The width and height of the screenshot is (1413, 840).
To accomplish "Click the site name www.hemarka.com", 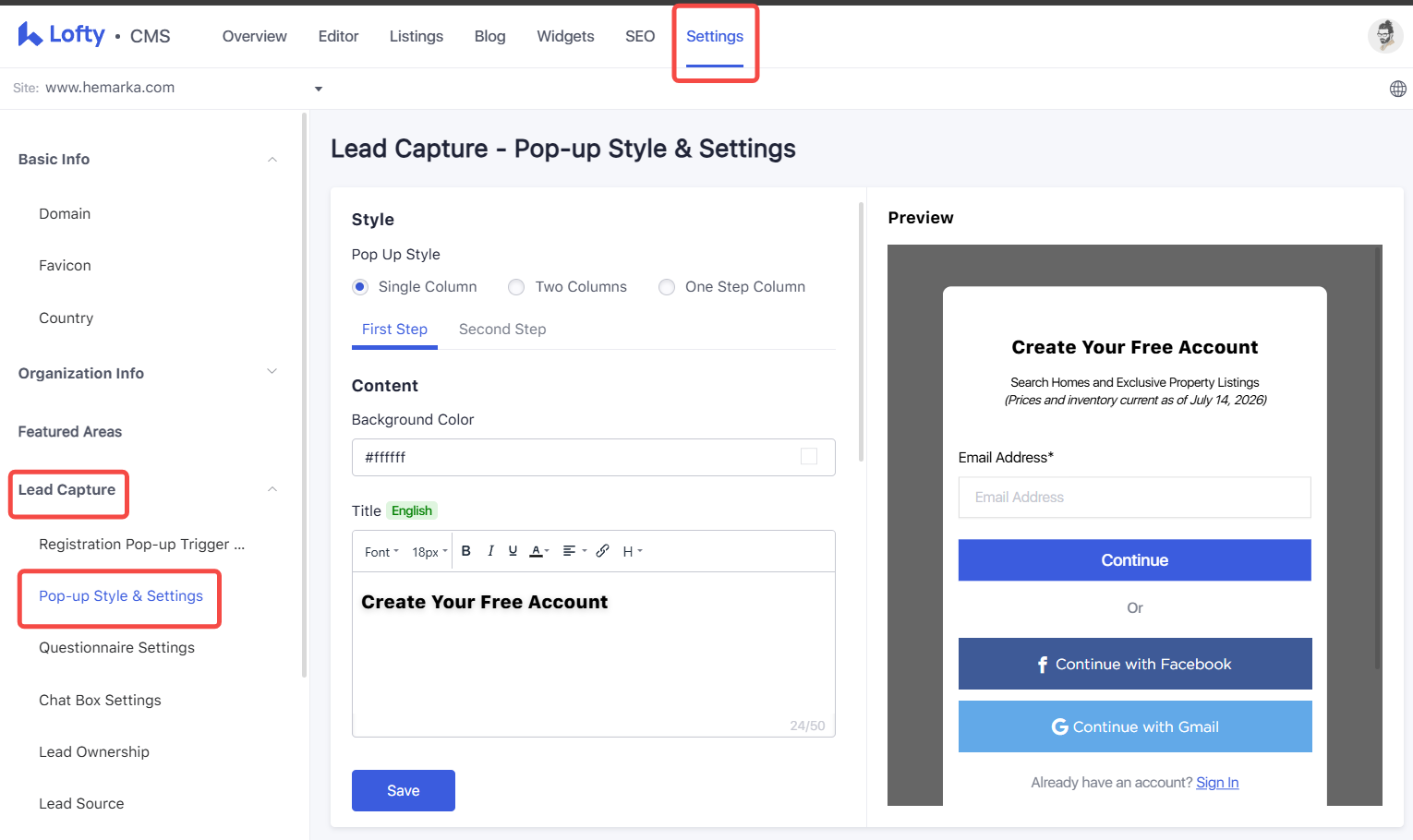I will pyautogui.click(x=110, y=88).
